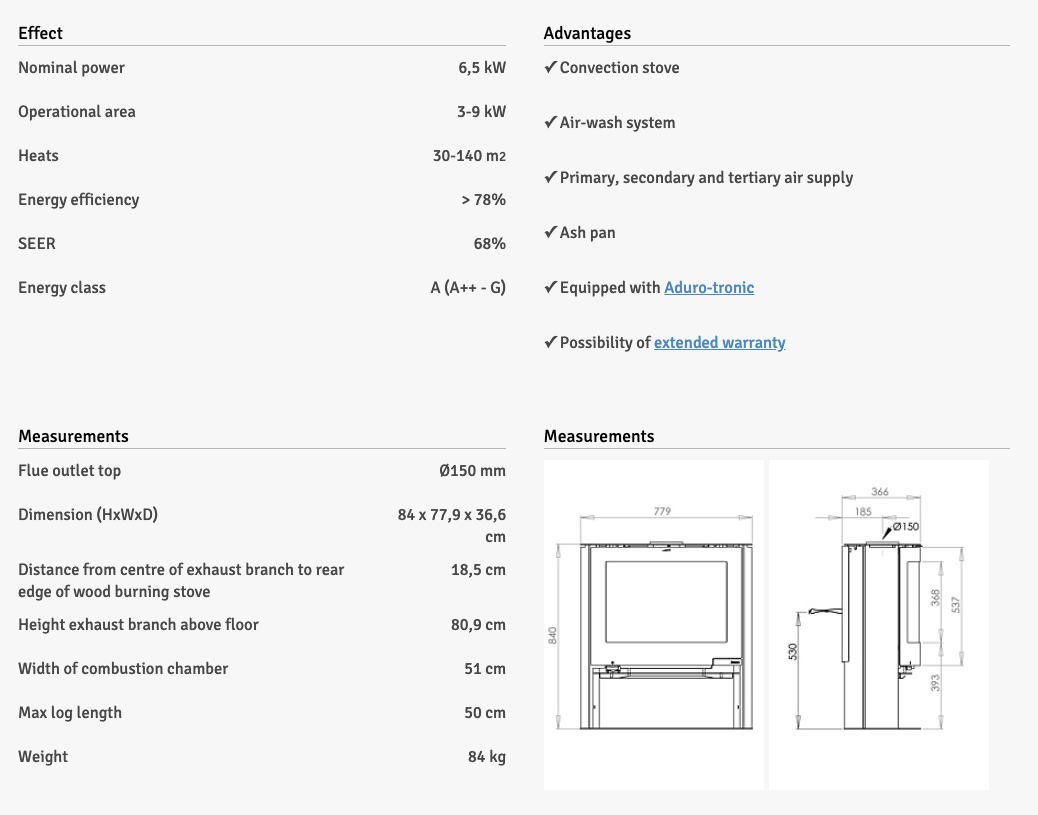Click the Max log length row label
The width and height of the screenshot is (1038, 815).
coord(70,713)
